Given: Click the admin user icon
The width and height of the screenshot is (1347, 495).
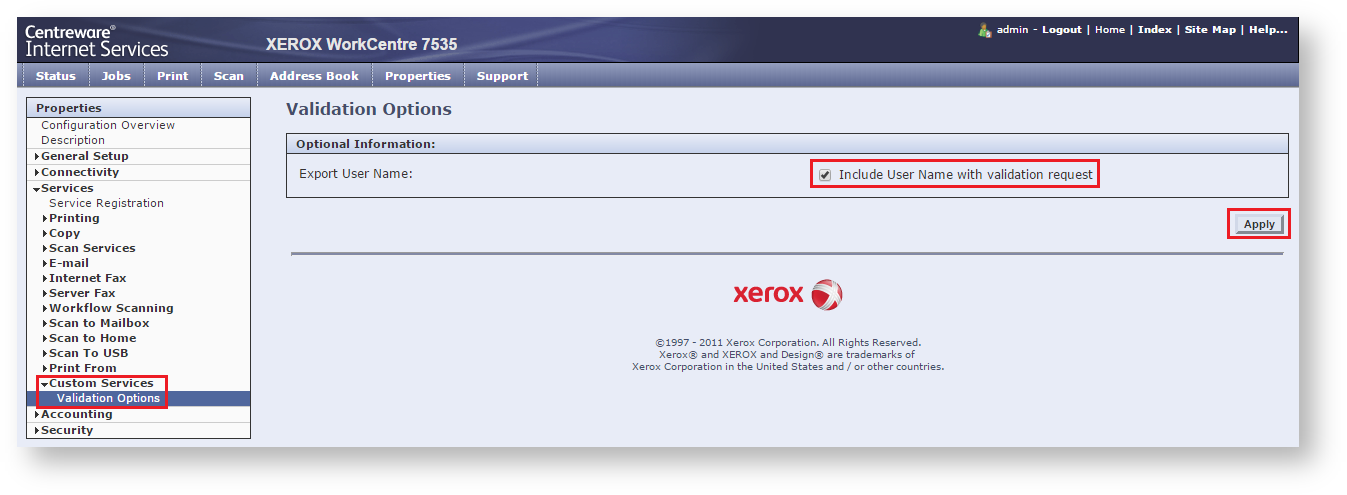Looking at the screenshot, I should (984, 30).
